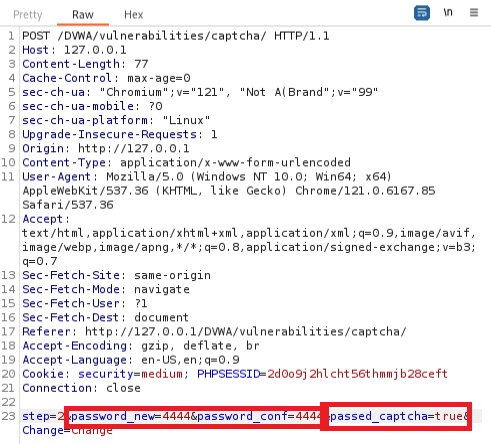Screen dimensions: 491x444
Task: Click the passed_captcha parameter name
Action: point(379,416)
